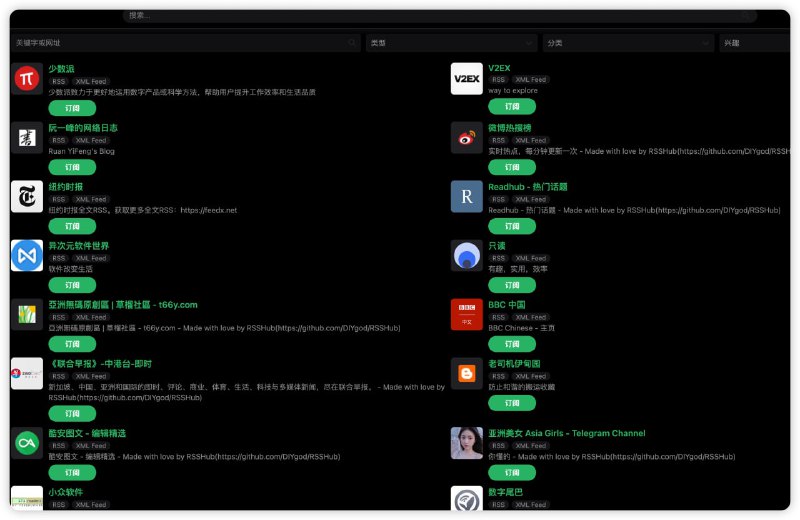Click the 'BBC Chinese - 主页' description

[521, 328]
